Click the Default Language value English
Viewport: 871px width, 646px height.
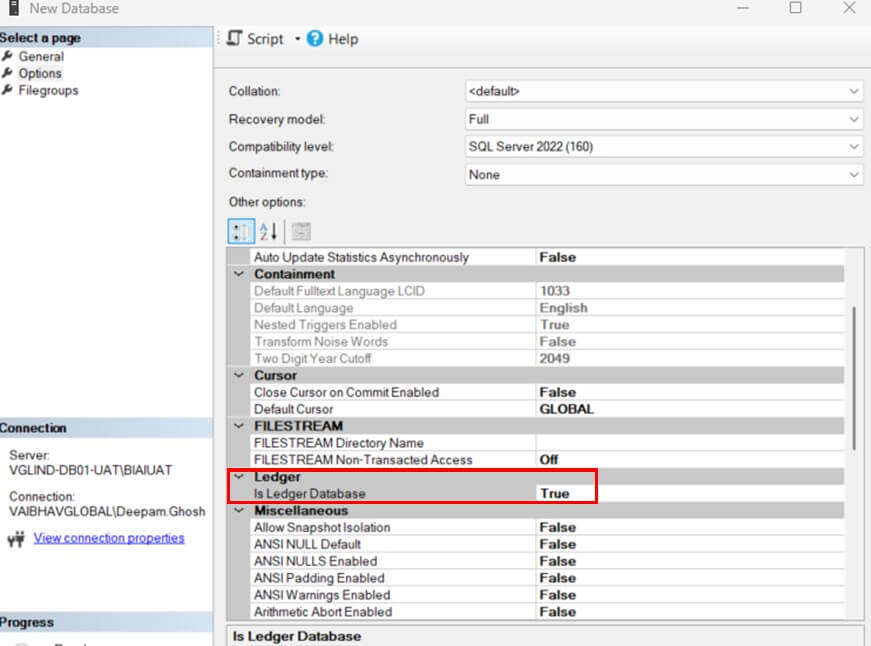(x=563, y=308)
